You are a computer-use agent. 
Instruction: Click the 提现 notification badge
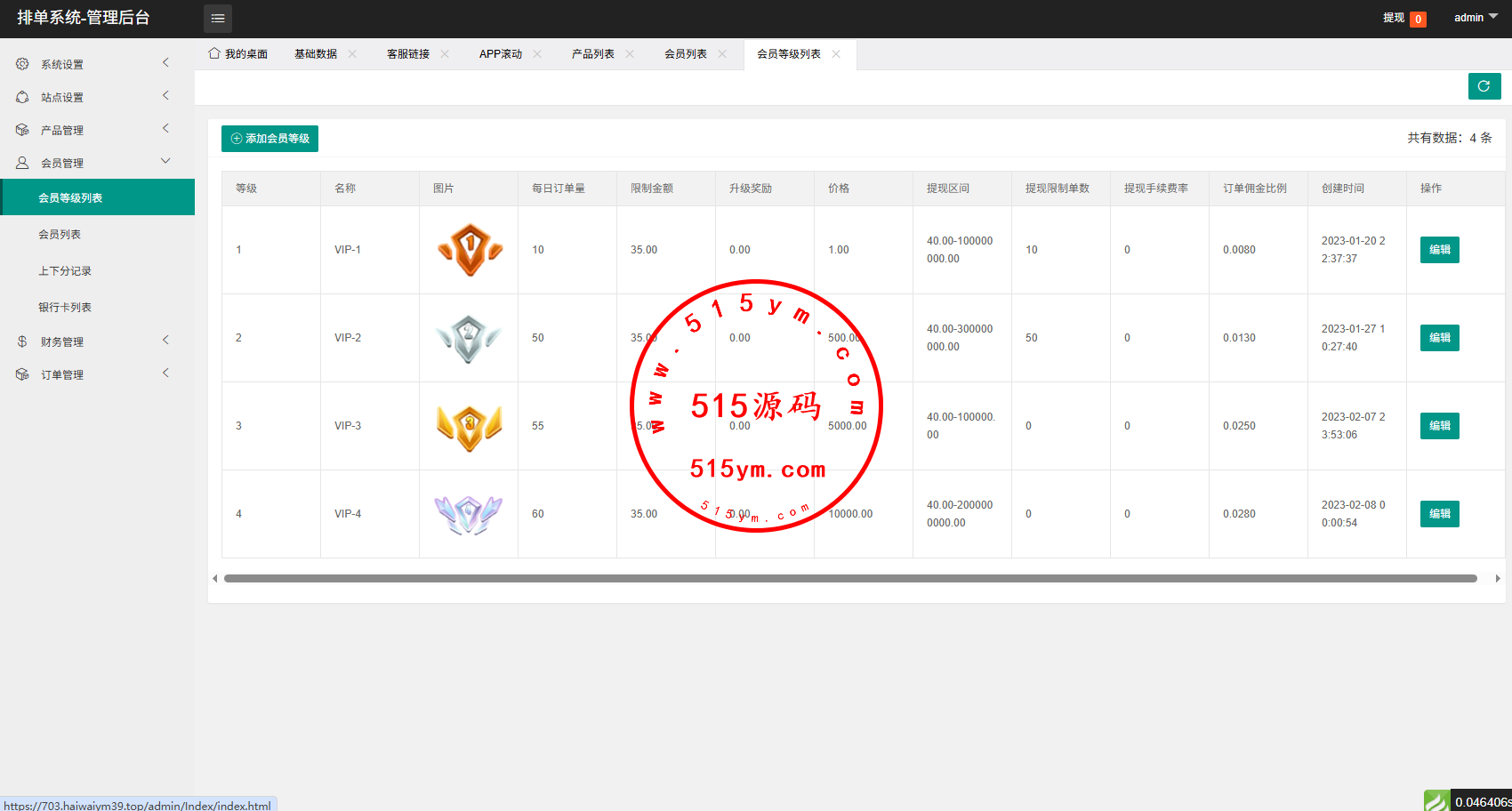[1418, 19]
